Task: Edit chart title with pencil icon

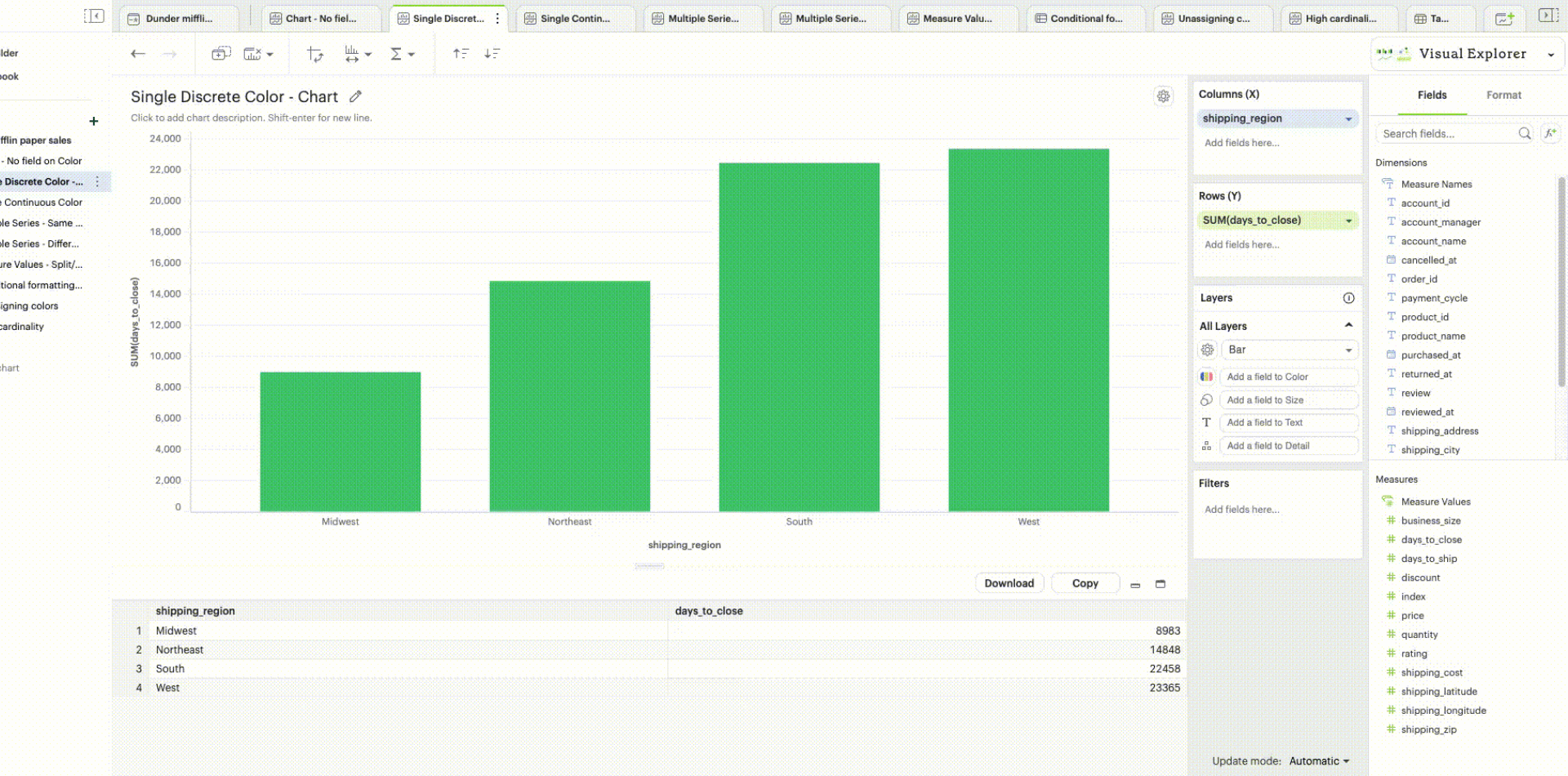Action: (355, 96)
